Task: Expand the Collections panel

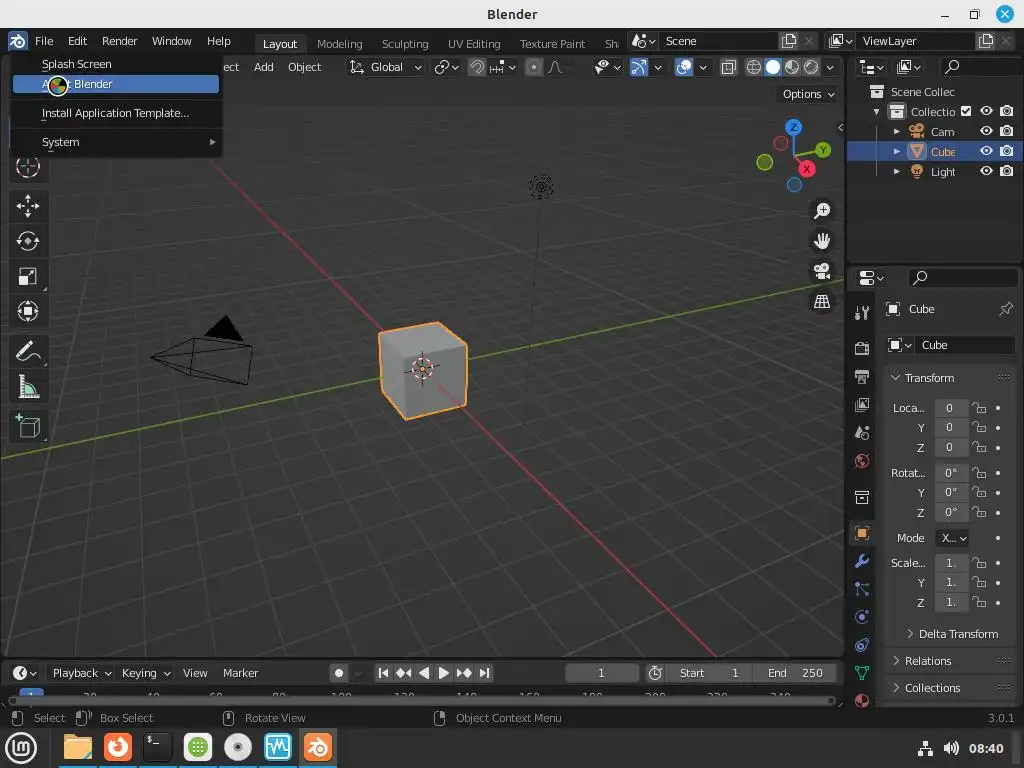Action: [925, 688]
